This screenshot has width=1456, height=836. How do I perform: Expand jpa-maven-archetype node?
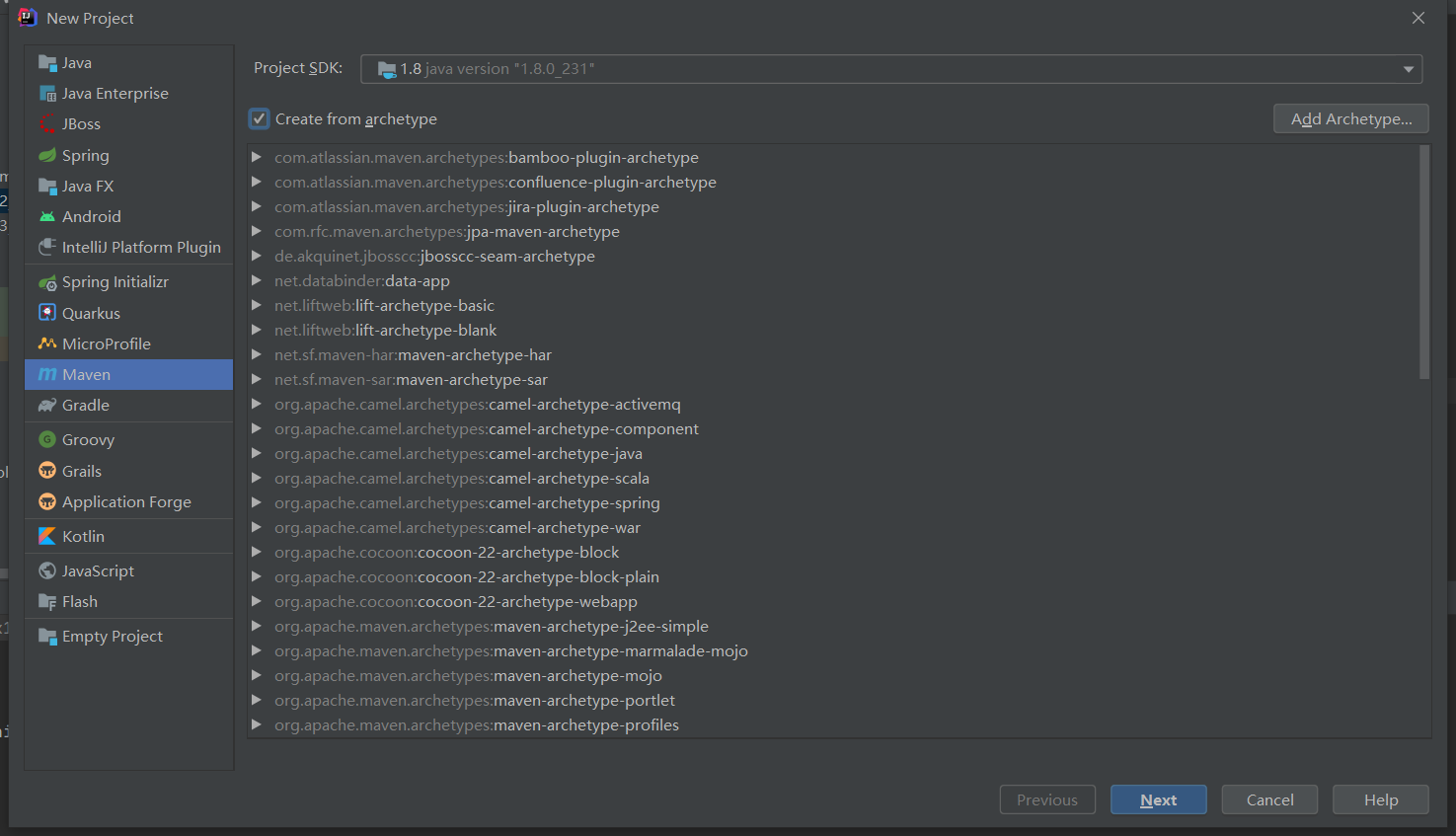pyautogui.click(x=257, y=231)
